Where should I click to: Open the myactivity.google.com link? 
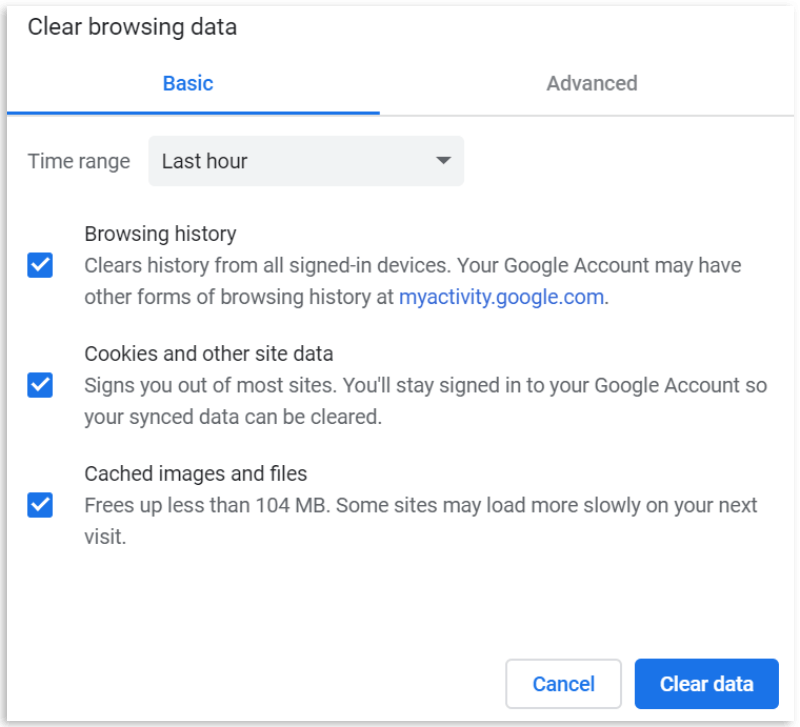[x=502, y=297]
